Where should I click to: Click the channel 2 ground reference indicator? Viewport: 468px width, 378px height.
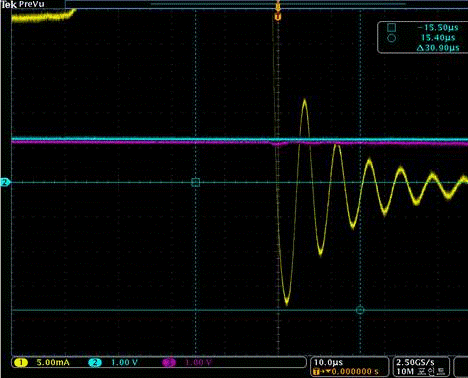point(5,182)
